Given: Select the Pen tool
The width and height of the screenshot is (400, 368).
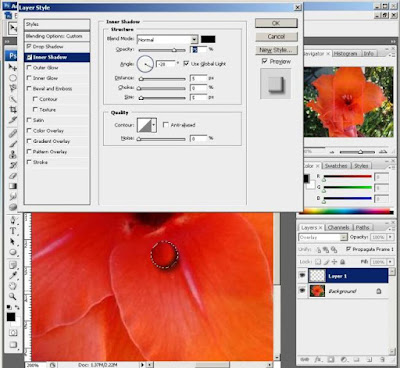Looking at the screenshot, I should pos(13,220).
